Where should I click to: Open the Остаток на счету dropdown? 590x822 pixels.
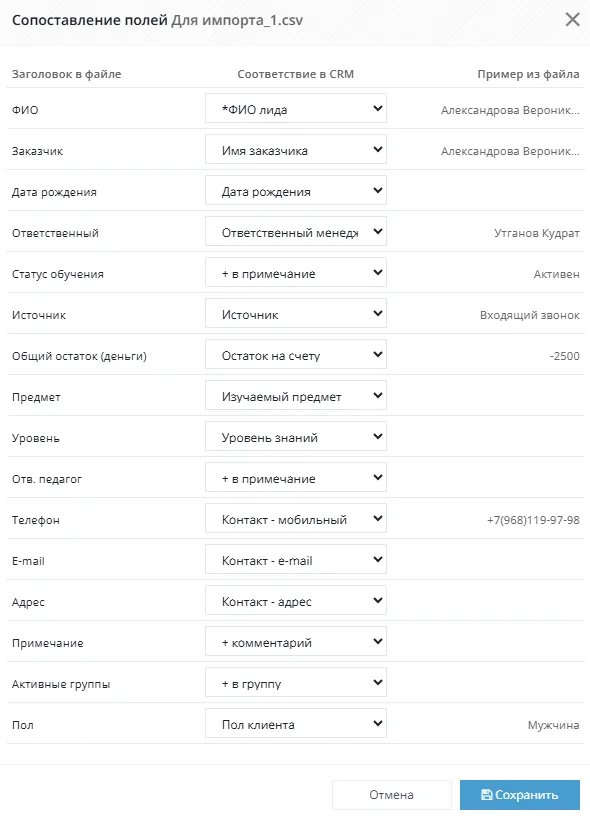296,354
